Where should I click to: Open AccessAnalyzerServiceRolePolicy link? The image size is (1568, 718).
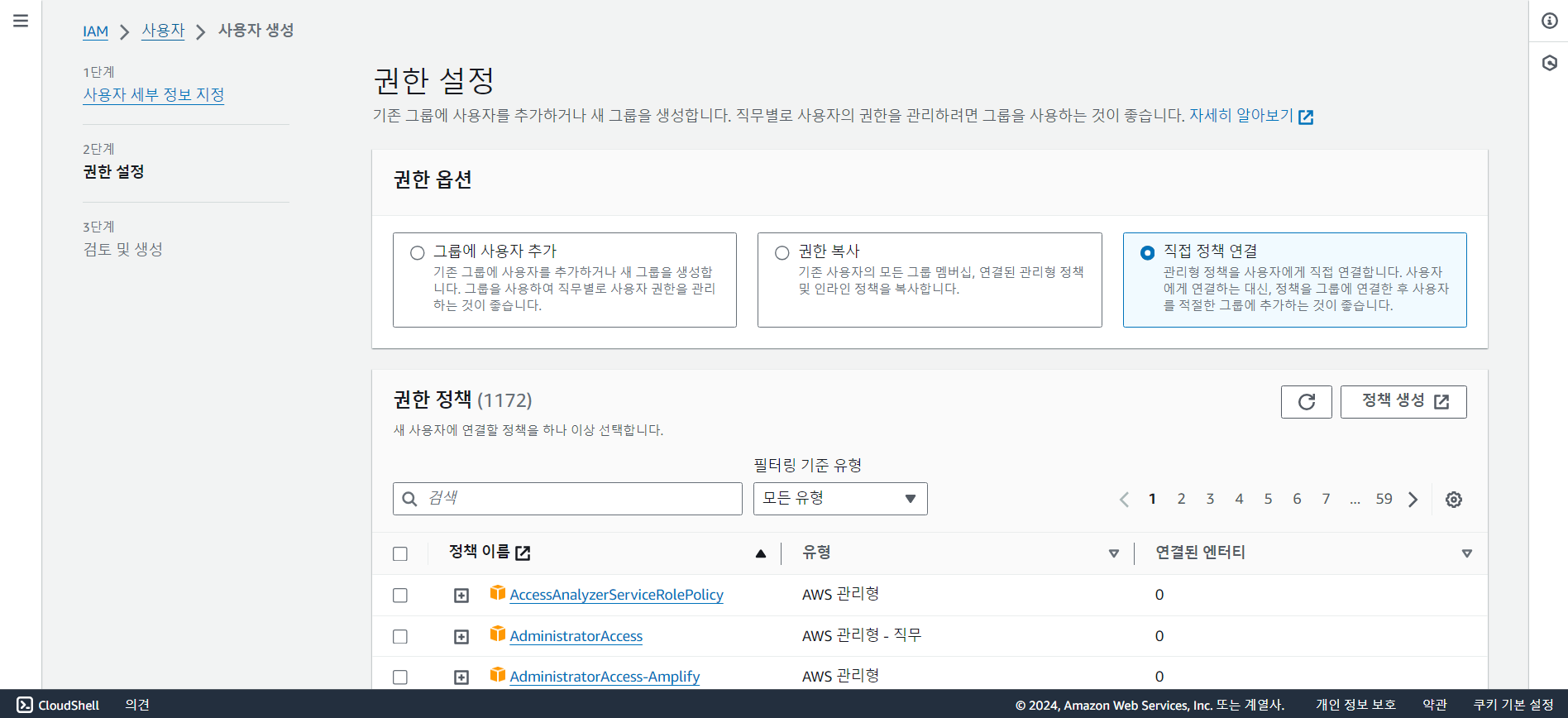616,595
